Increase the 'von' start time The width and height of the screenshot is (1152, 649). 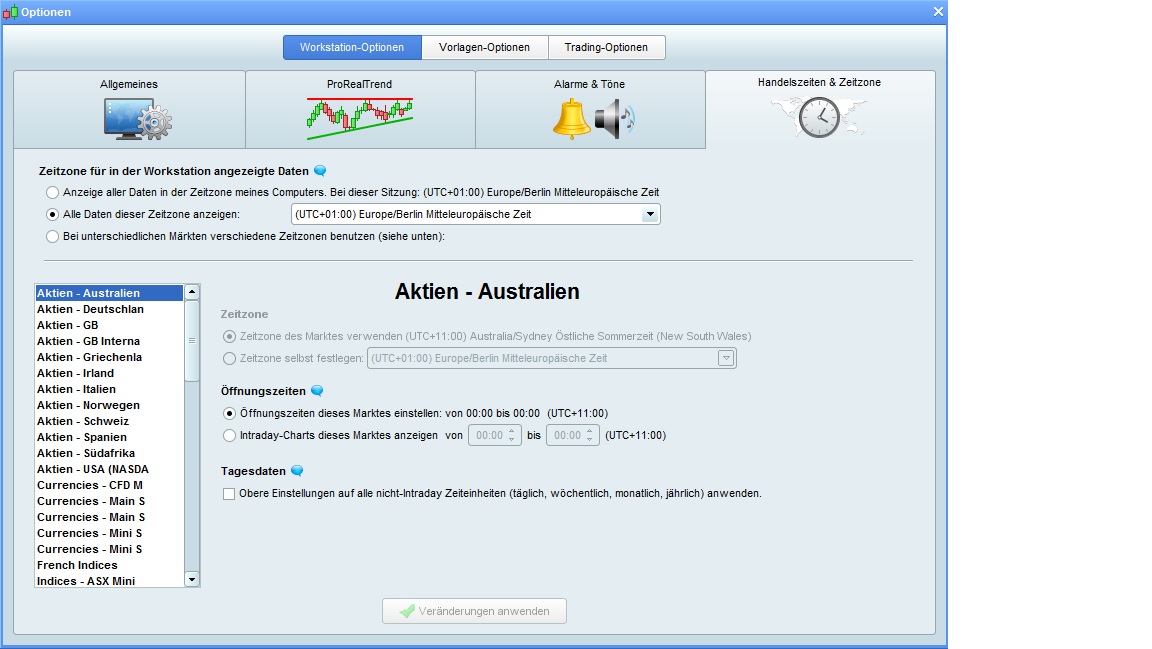point(511,431)
